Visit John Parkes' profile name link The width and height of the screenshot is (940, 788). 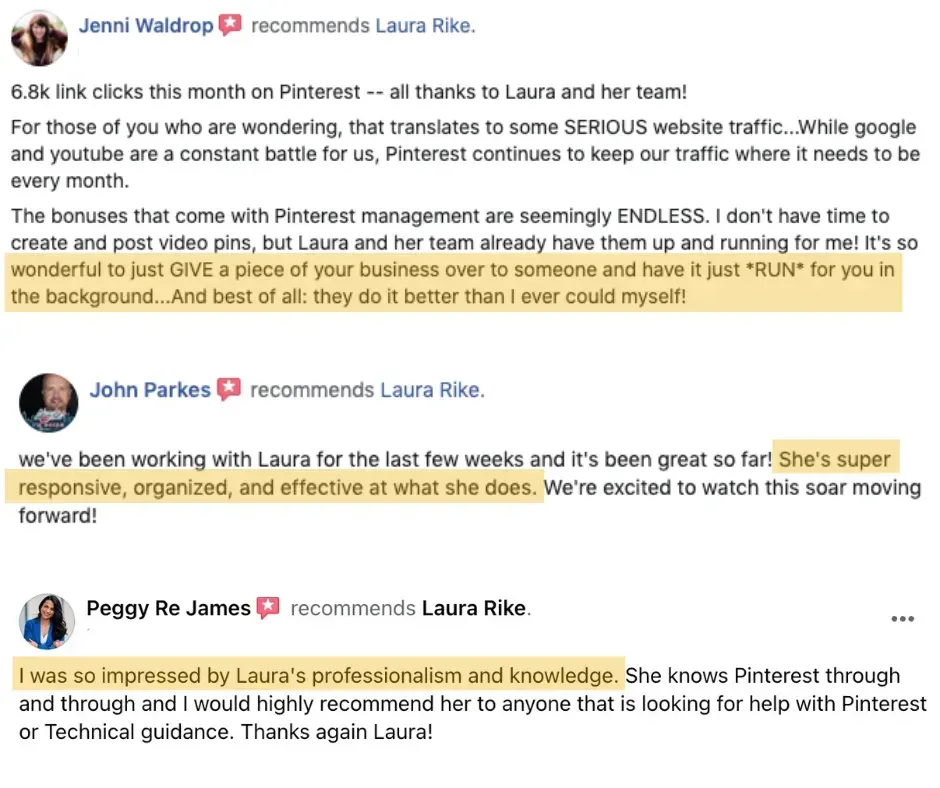click(x=150, y=390)
